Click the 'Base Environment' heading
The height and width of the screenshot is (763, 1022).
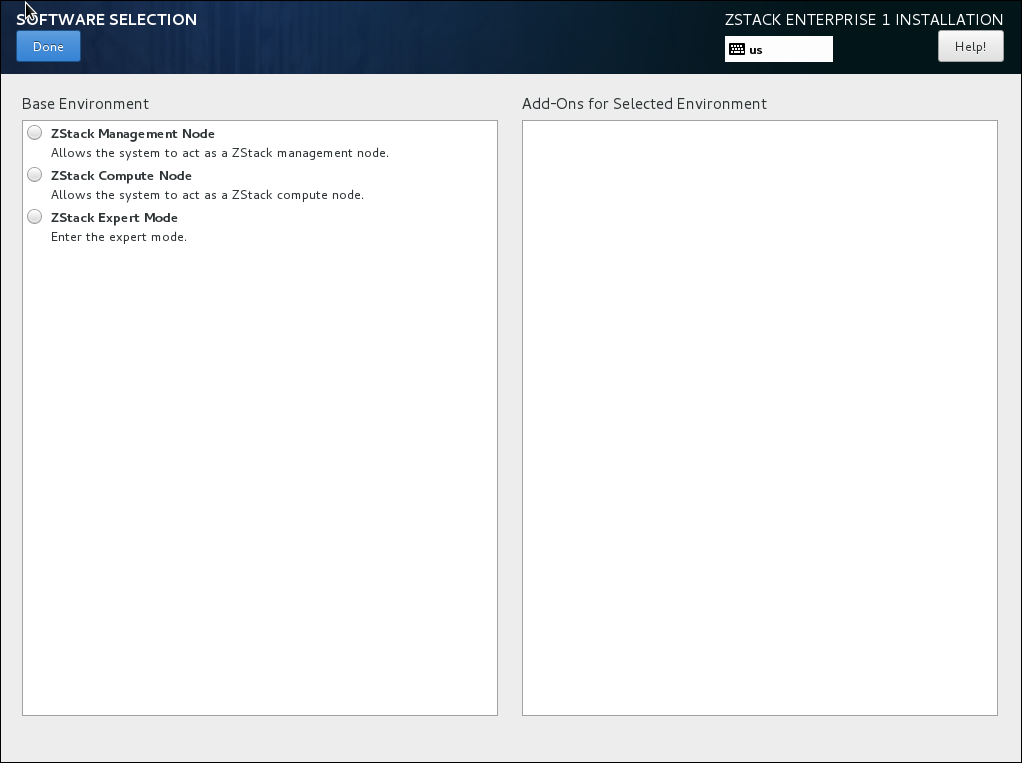(85, 104)
